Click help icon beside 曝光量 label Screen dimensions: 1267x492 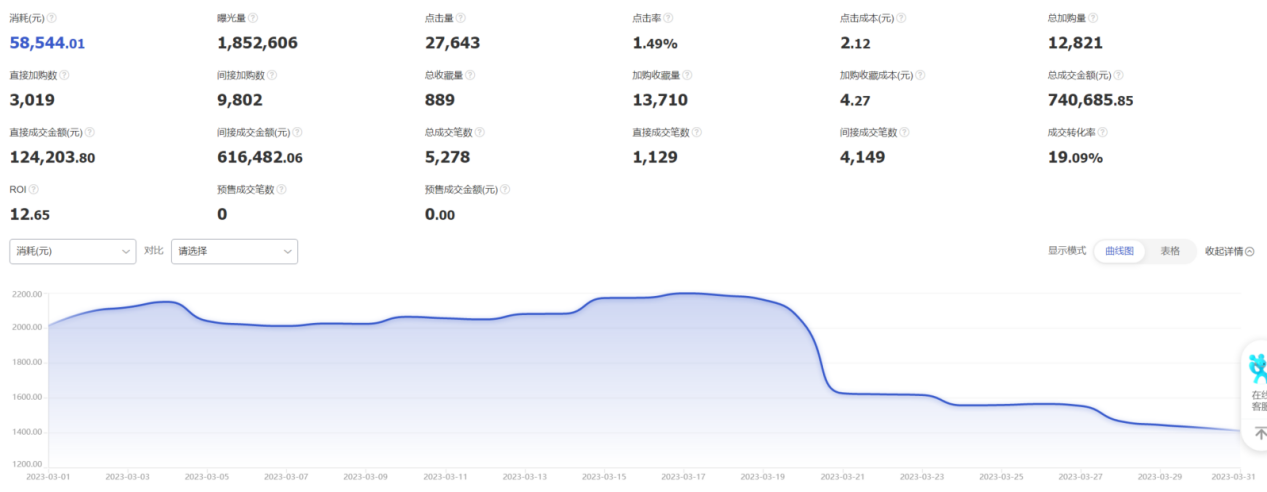(x=253, y=18)
